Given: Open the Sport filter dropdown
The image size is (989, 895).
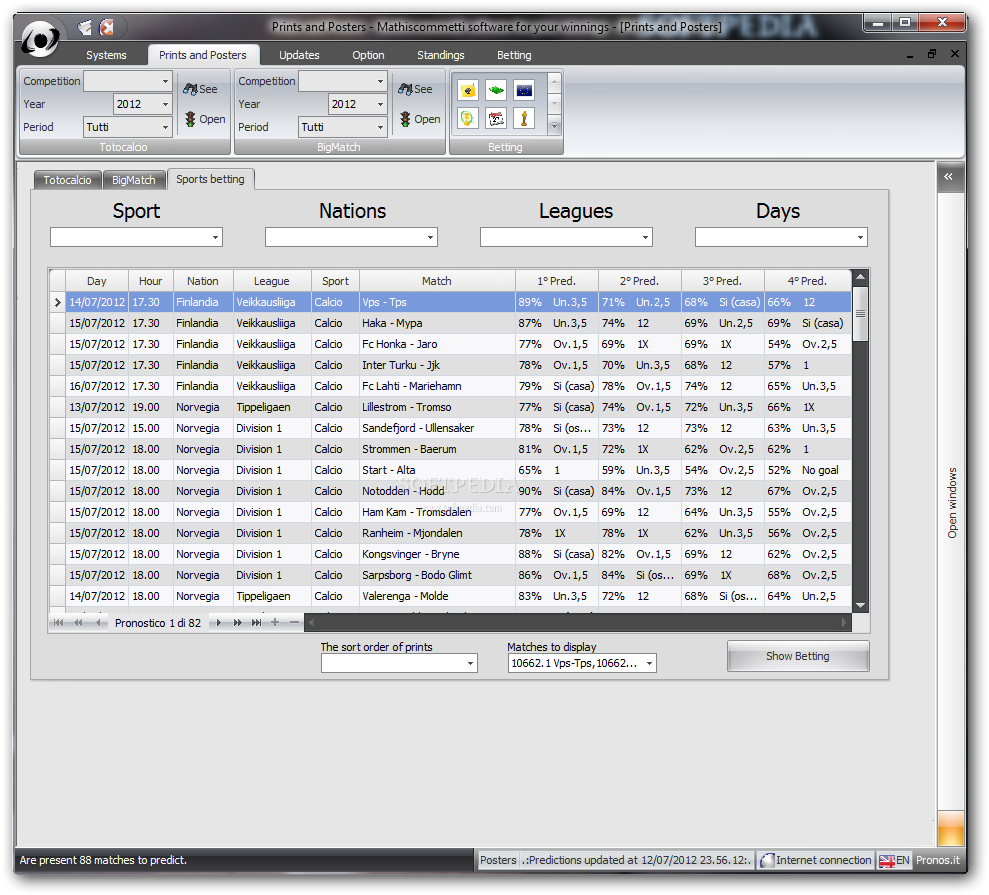Looking at the screenshot, I should 215,237.
